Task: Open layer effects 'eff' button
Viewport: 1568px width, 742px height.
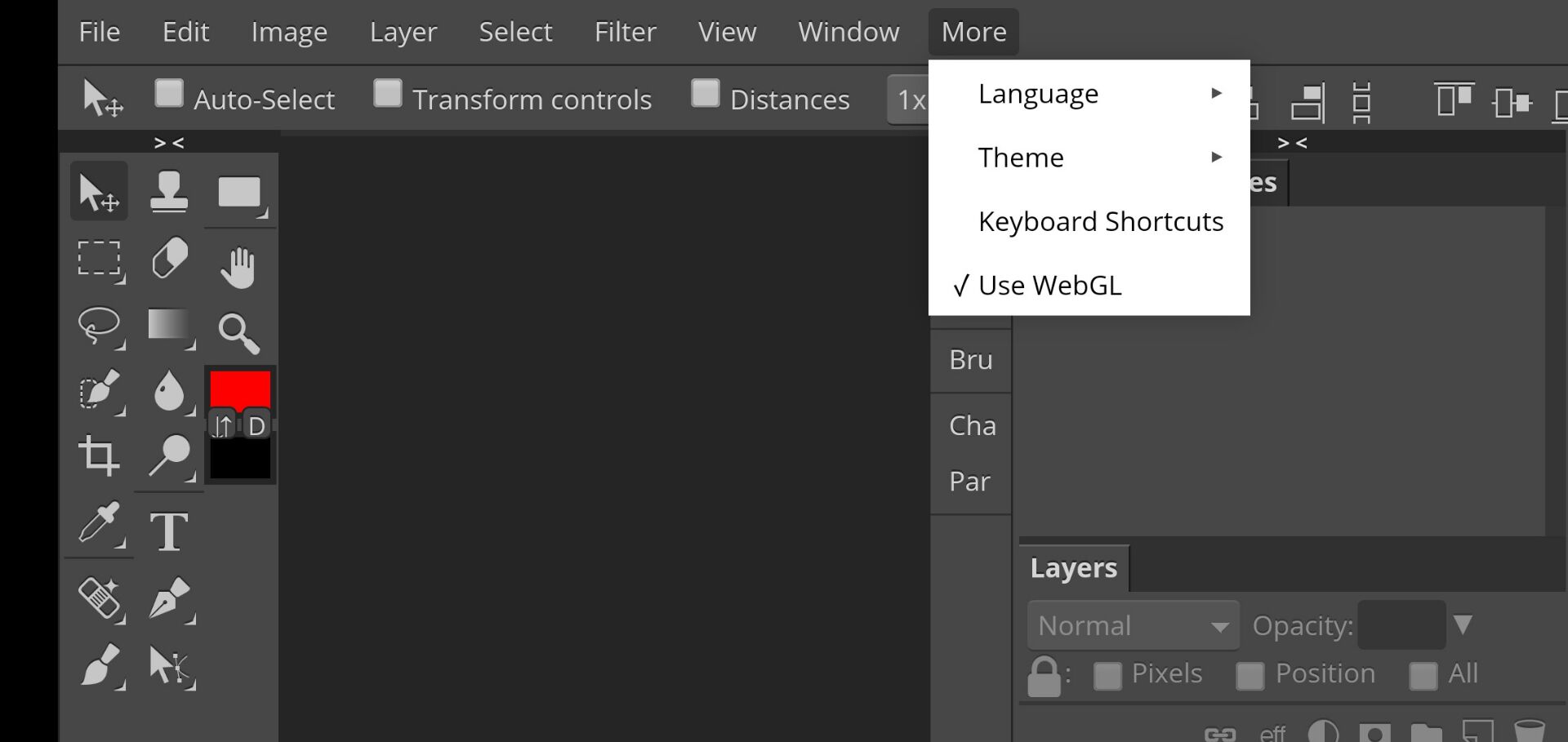Action: [1272, 733]
